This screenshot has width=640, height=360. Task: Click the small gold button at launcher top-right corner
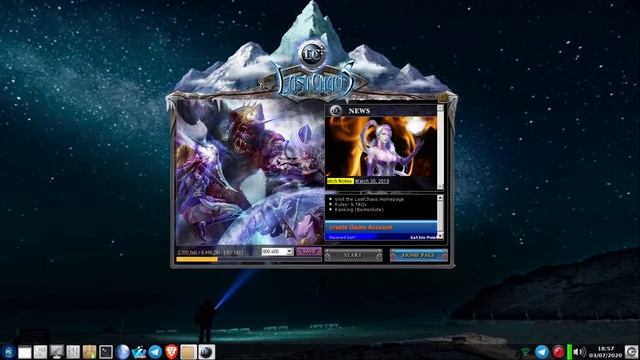click(443, 98)
